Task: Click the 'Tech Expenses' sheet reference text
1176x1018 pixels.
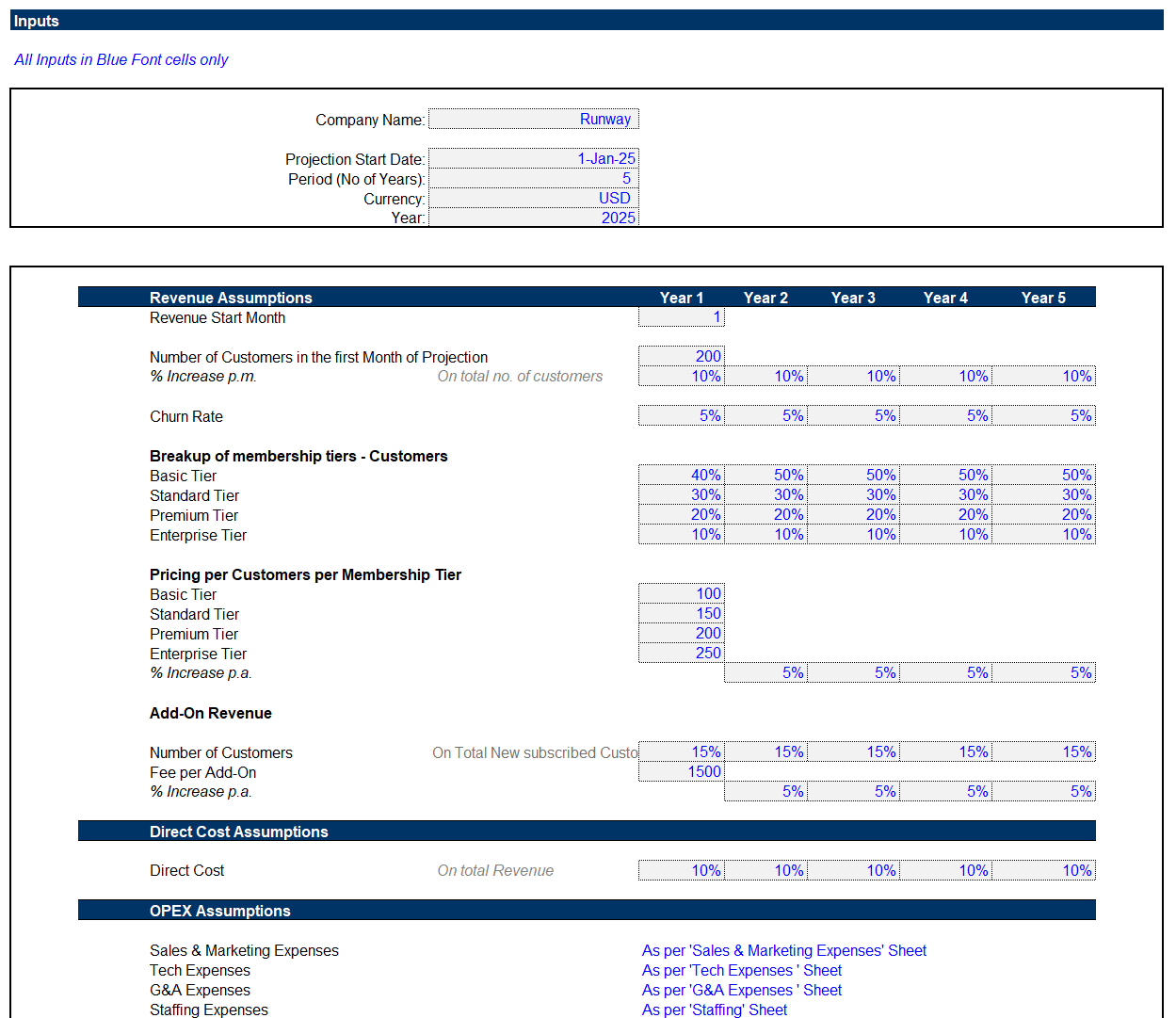Action: 741,970
